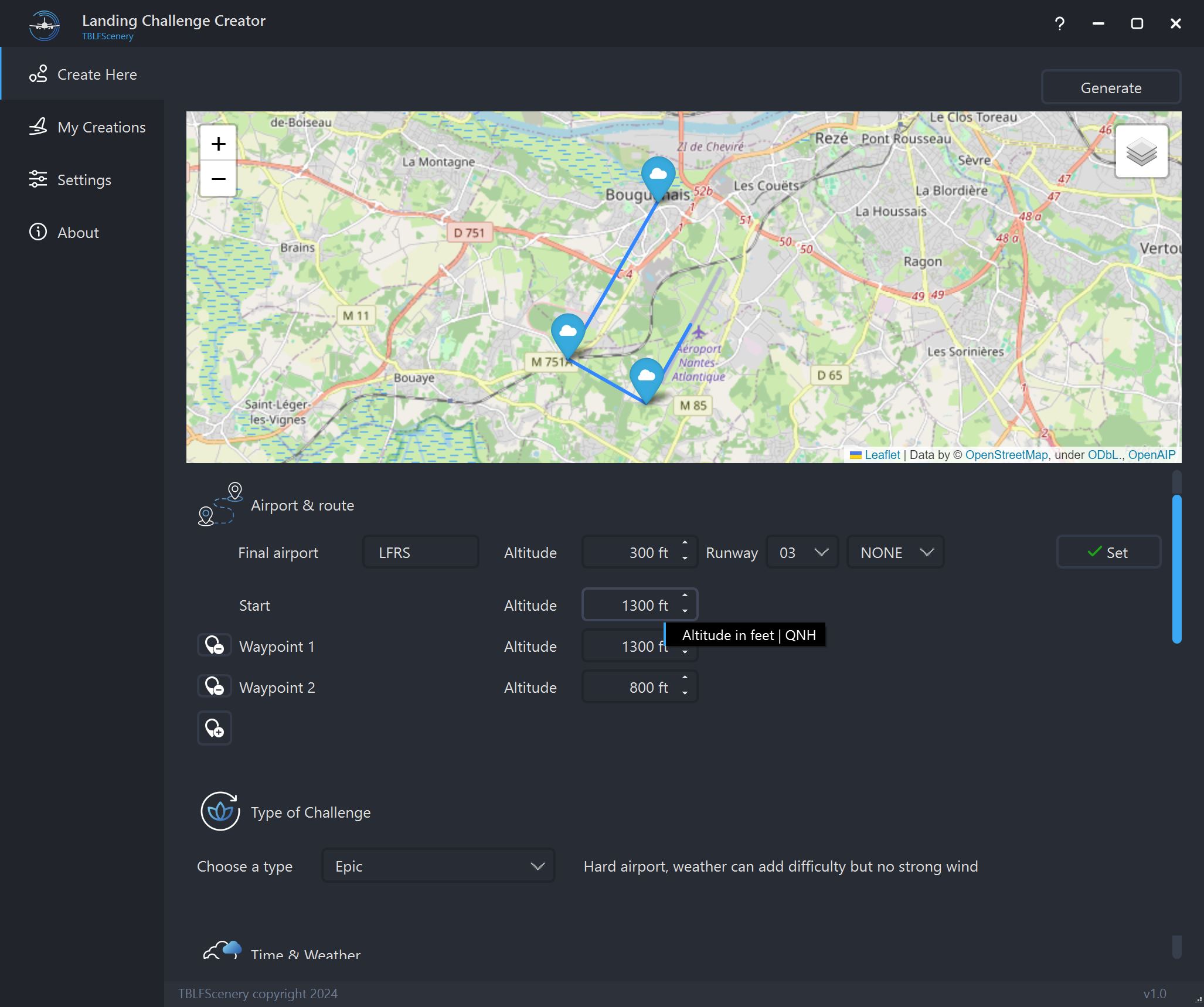1204x1007 pixels.
Task: Decrease Waypoint 2 altitude with down arrow
Action: [x=685, y=693]
